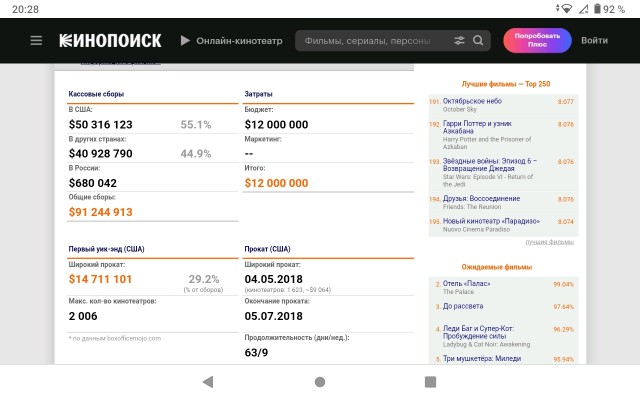Click the magnifier search icon
Screen dimensions: 640x400
pos(478,40)
